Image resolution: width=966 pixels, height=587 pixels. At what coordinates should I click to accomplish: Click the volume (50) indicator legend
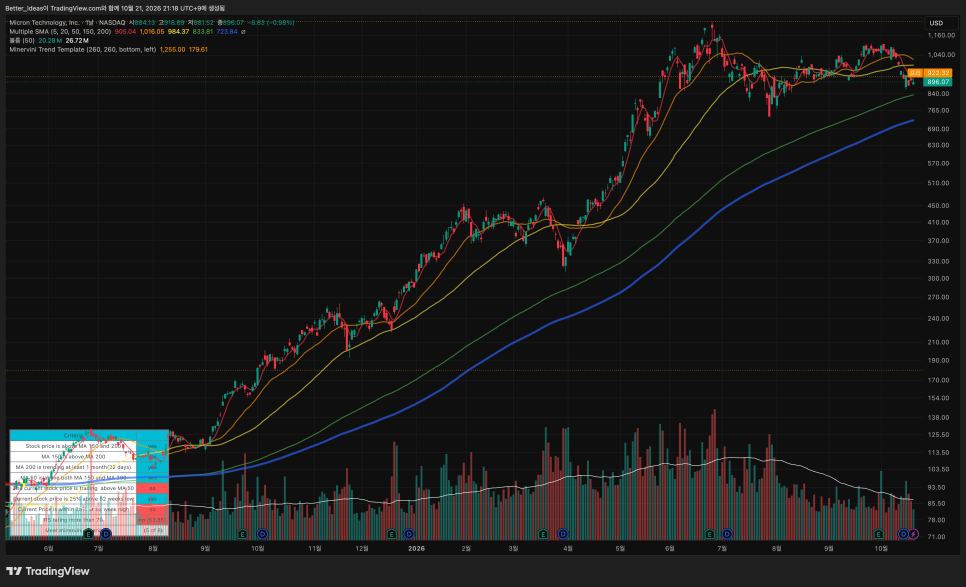click(22, 41)
